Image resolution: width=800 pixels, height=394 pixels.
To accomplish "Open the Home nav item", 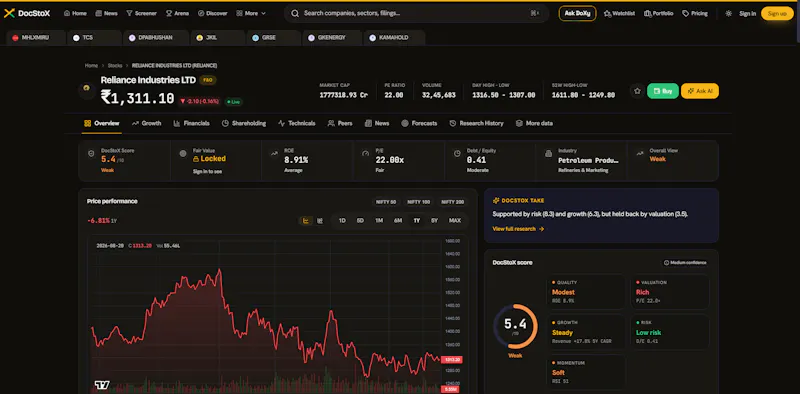I will pyautogui.click(x=75, y=14).
